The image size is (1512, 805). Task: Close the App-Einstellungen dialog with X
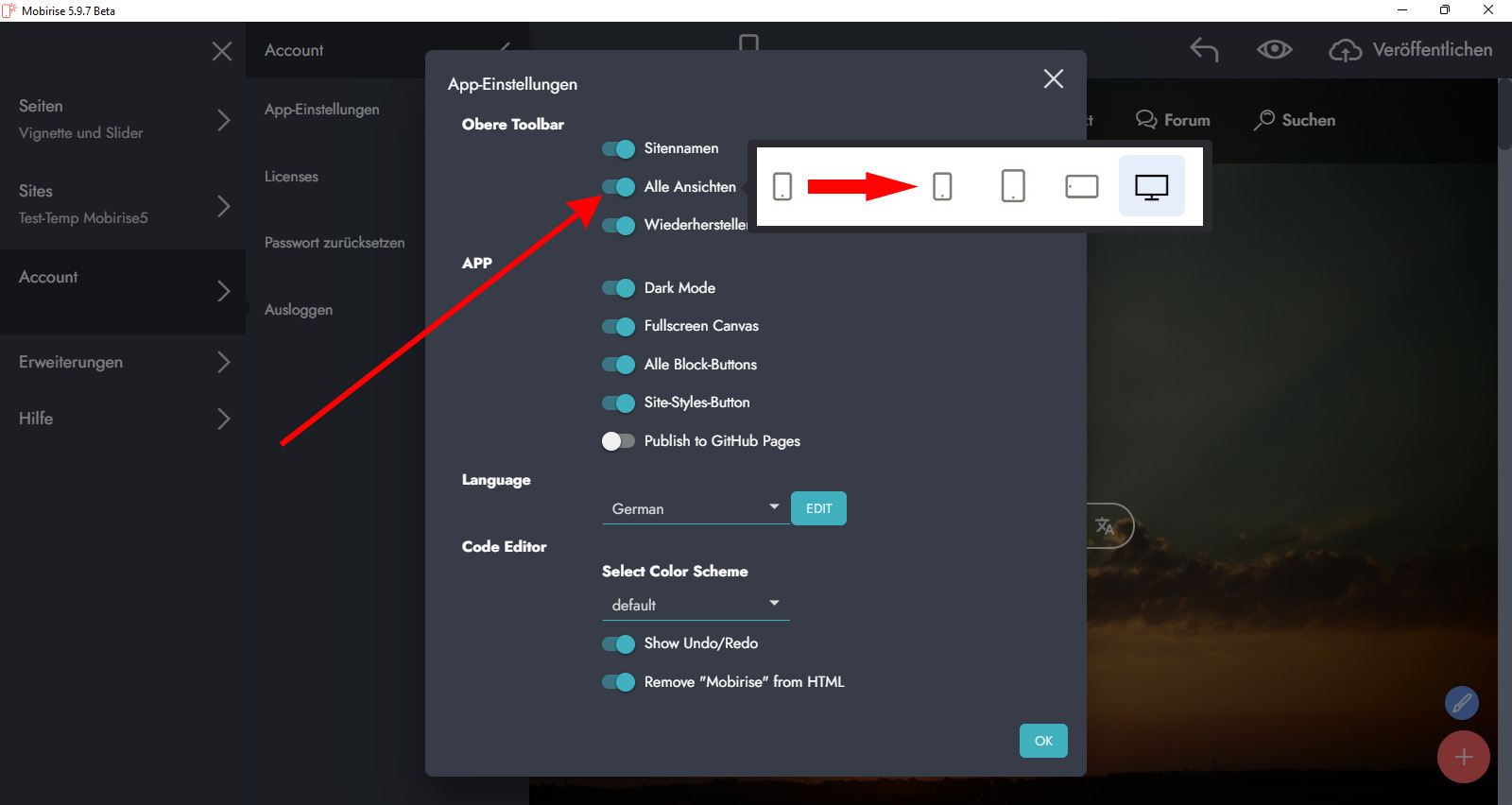click(1053, 79)
